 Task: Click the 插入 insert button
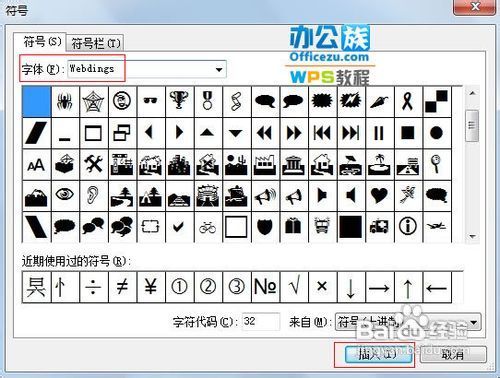pyautogui.click(x=378, y=354)
